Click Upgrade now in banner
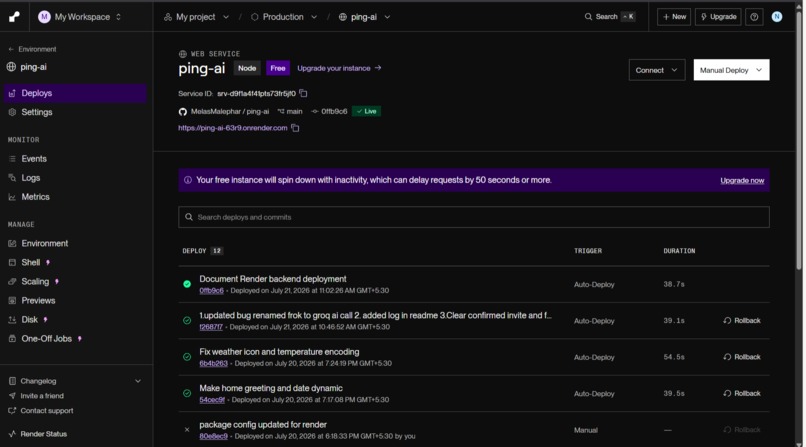Image resolution: width=806 pixels, height=447 pixels. [x=742, y=180]
